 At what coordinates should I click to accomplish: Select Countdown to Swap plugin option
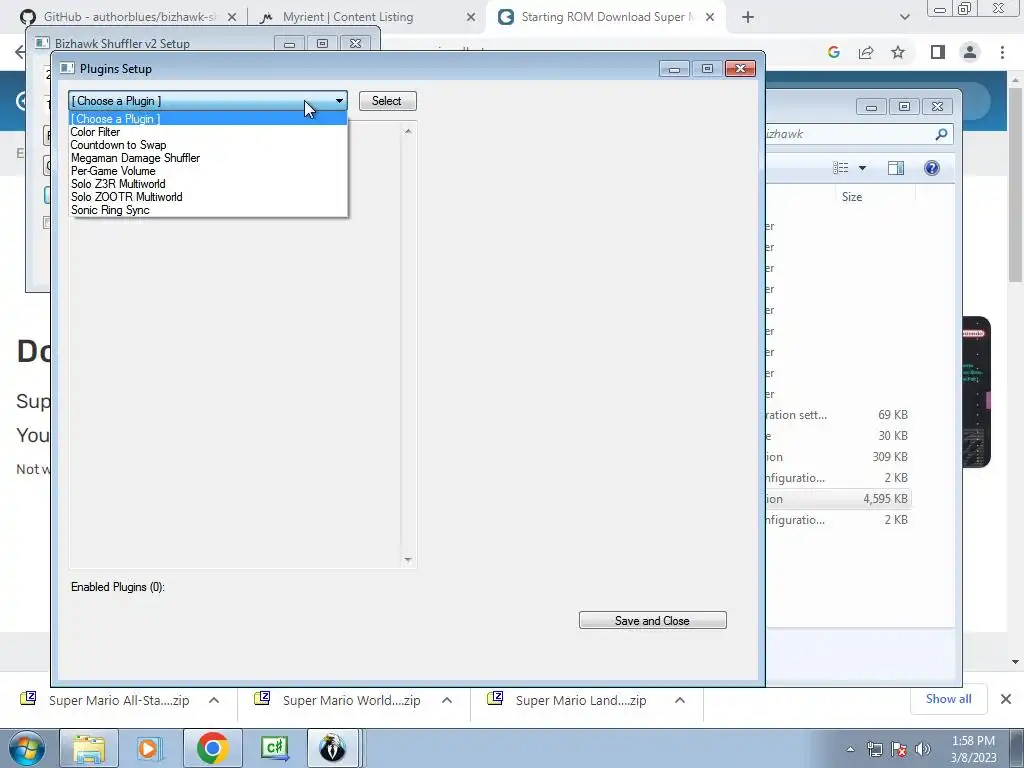pyautogui.click(x=208, y=145)
